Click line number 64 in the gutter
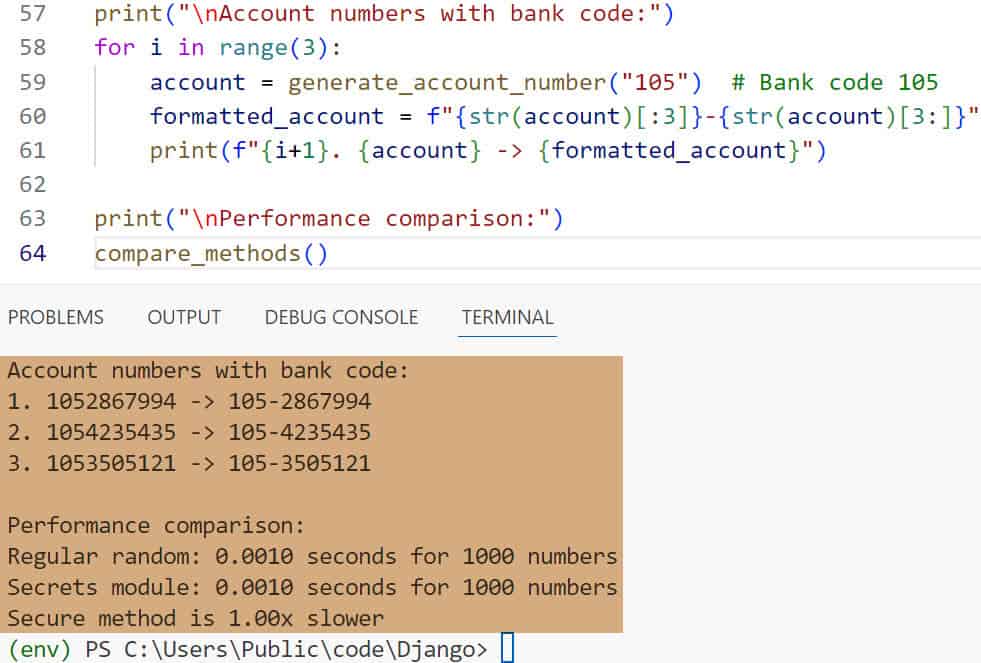The image size is (981, 663). coord(32,253)
